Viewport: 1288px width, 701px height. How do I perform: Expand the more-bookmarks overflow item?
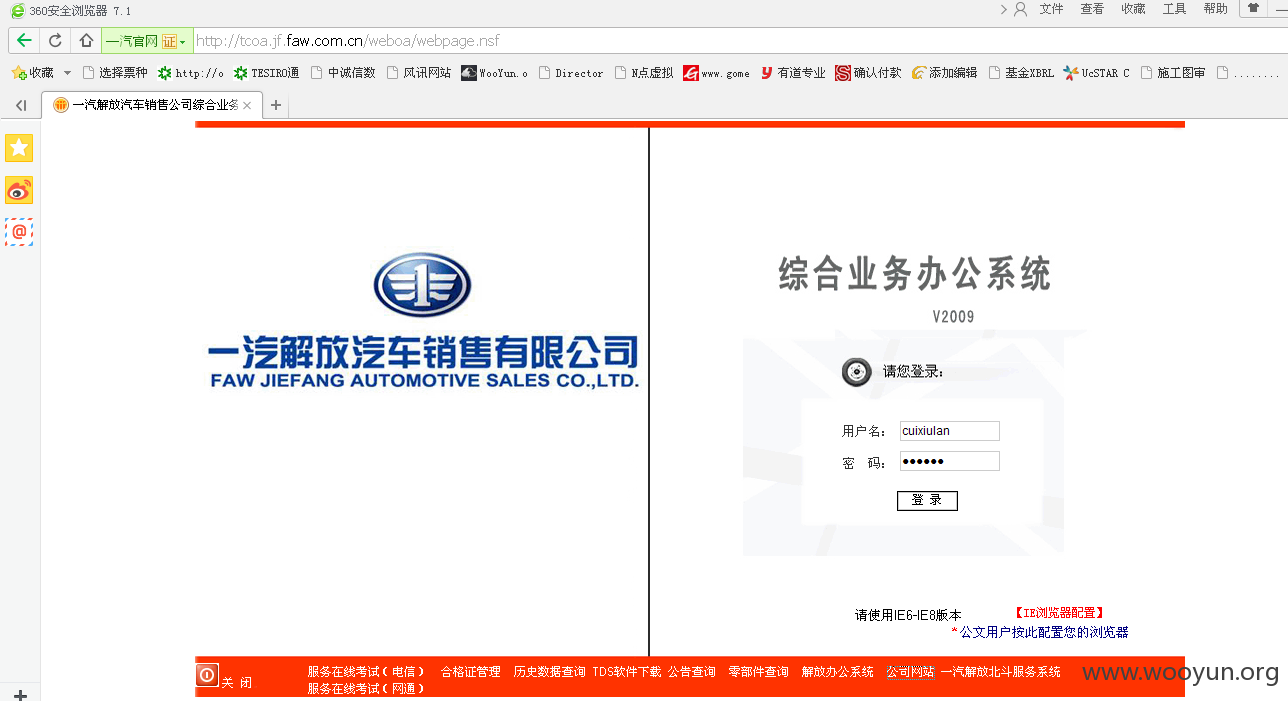coord(1248,73)
